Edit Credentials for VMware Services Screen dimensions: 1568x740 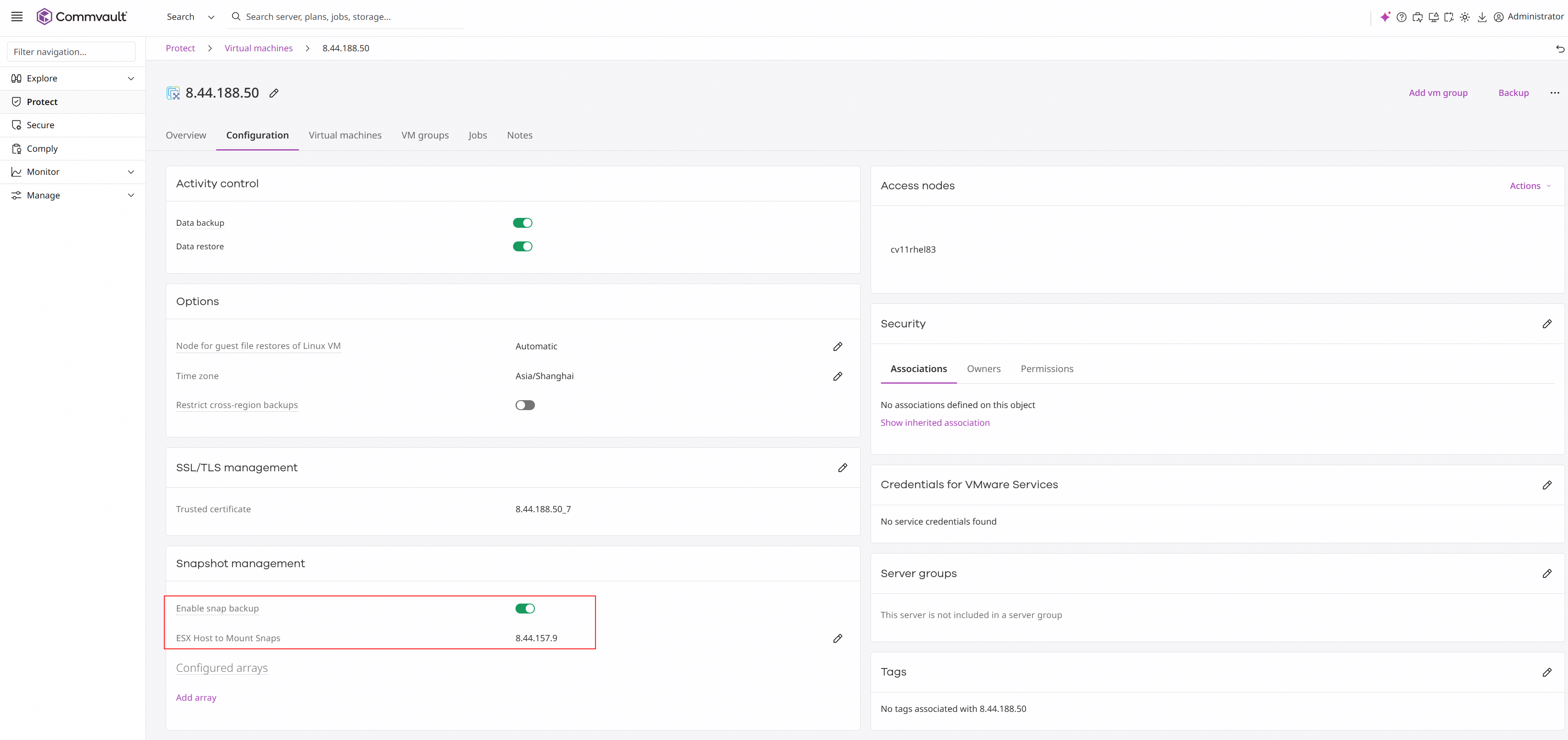point(1547,485)
